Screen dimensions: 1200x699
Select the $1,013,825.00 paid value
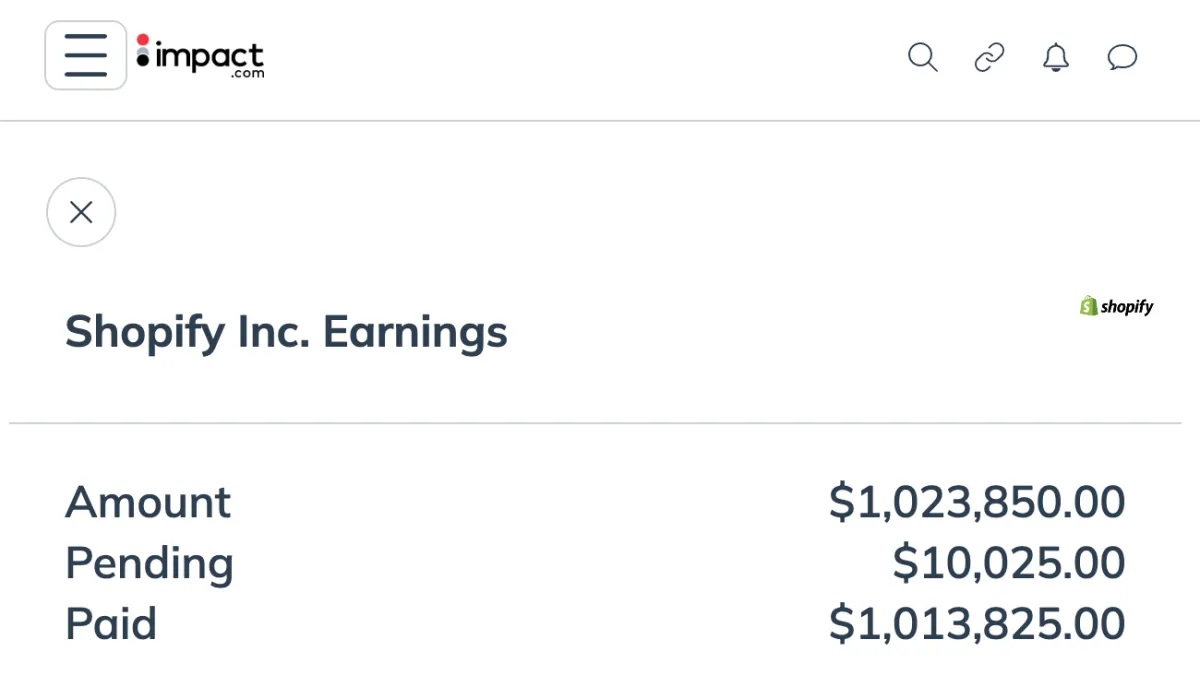(977, 625)
